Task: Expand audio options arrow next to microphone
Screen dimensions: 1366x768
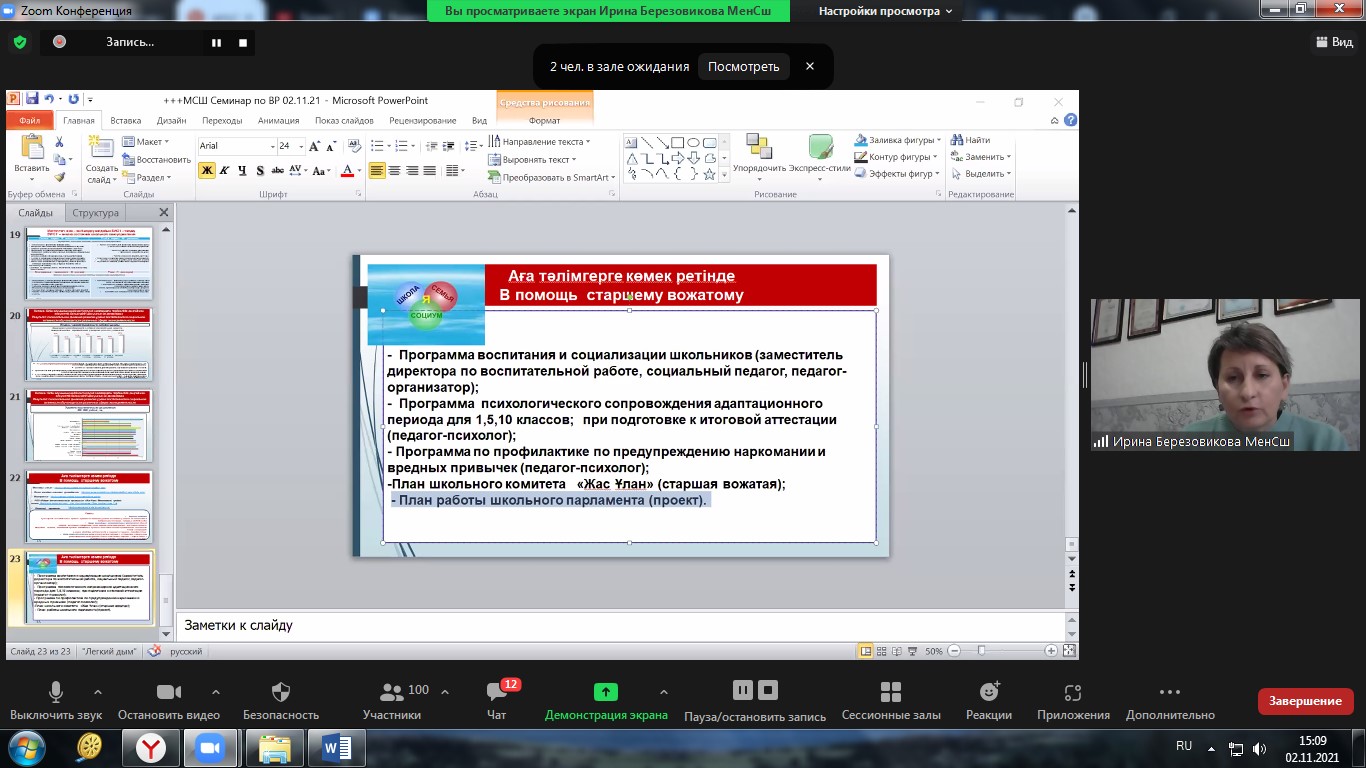Action: pos(98,691)
